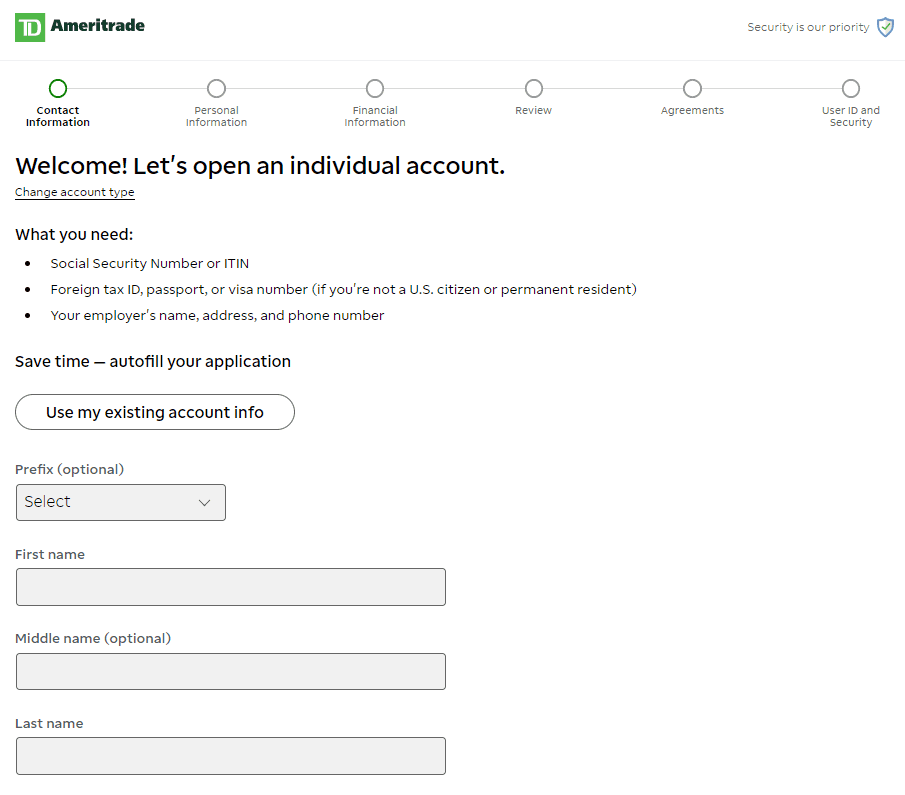Select the User ID and Security step circle
905x795 pixels.
[x=851, y=88]
